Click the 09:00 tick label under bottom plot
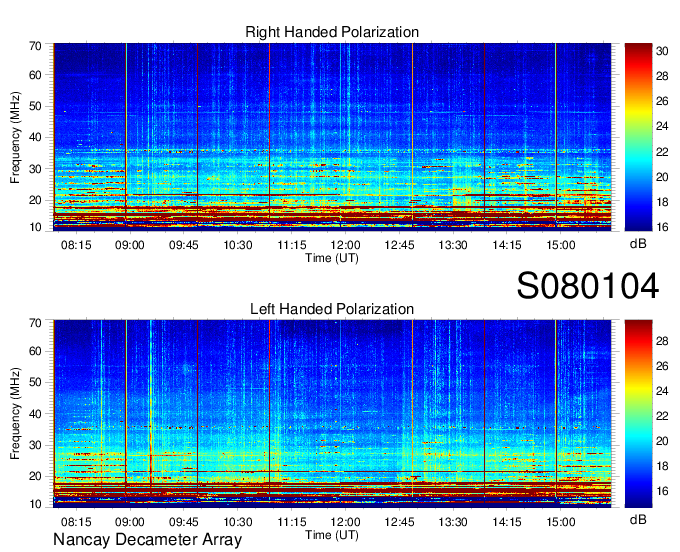Image resolution: width=680 pixels, height=552 pixels. point(130,522)
